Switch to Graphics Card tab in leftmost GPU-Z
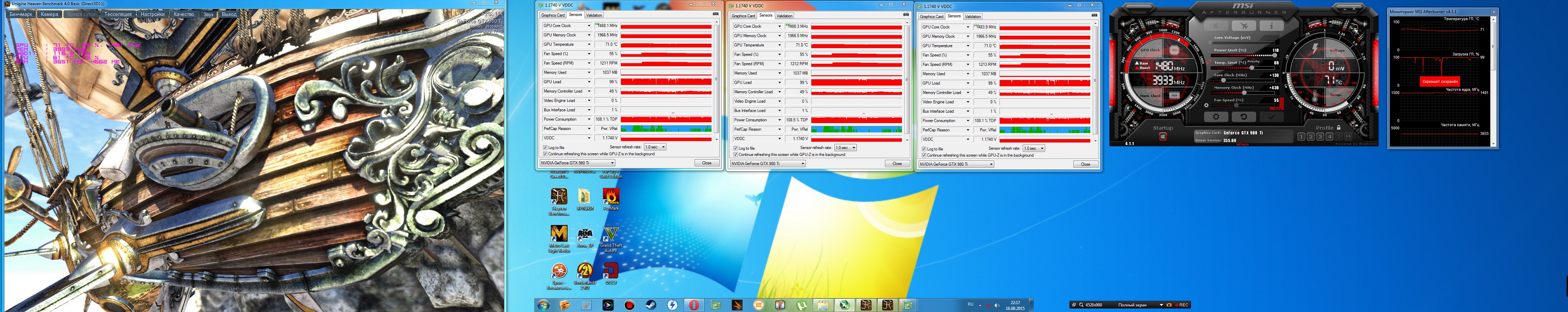This screenshot has width=1568, height=312. coord(553,15)
